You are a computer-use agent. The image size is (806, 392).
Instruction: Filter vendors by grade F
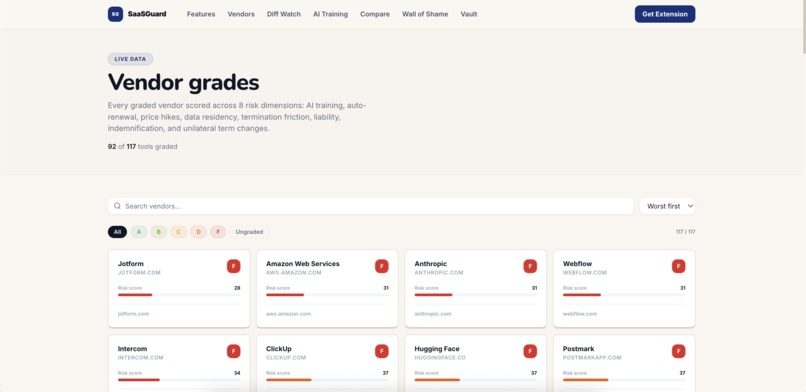click(218, 232)
